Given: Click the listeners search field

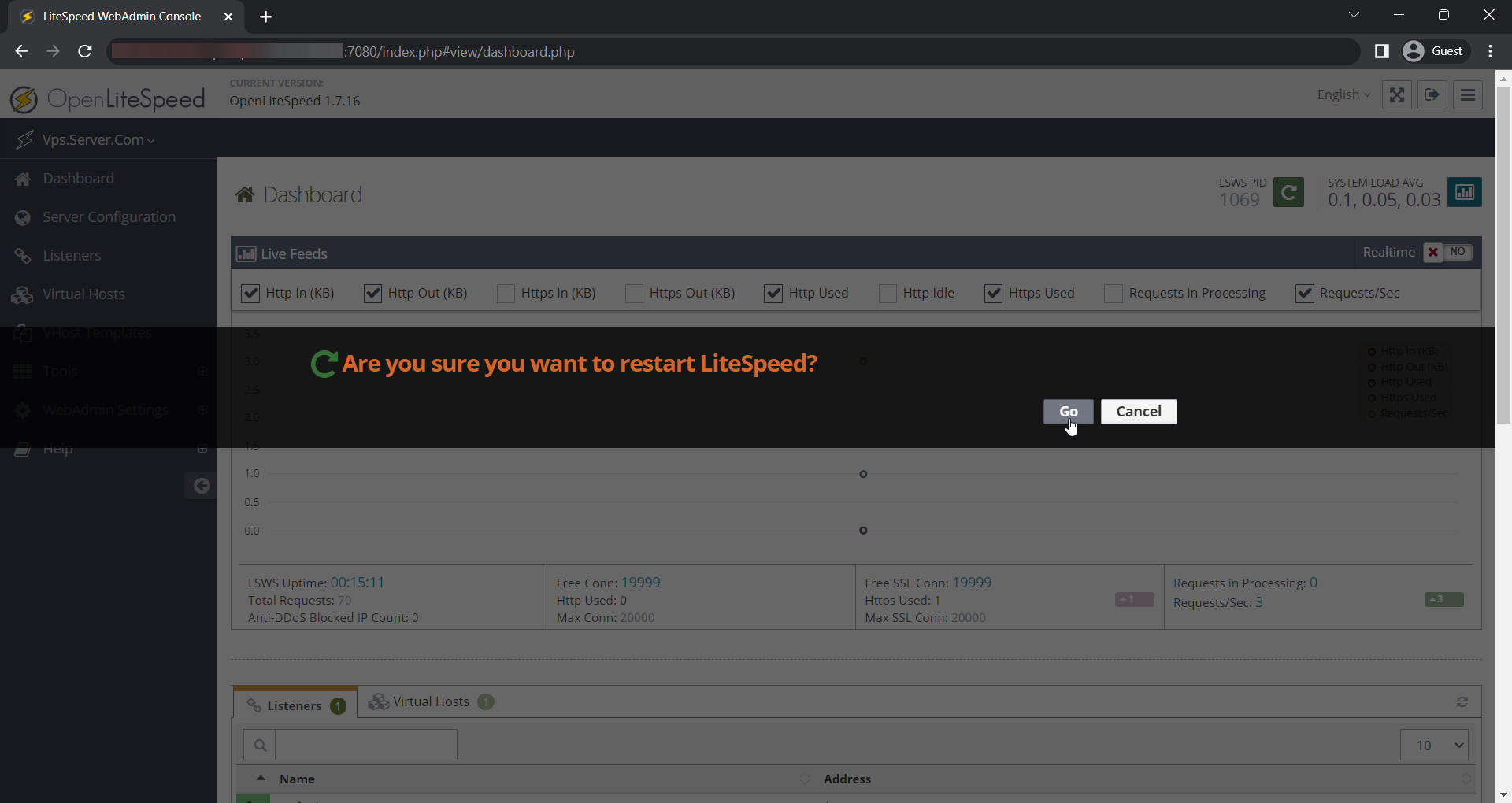Looking at the screenshot, I should pos(365,745).
